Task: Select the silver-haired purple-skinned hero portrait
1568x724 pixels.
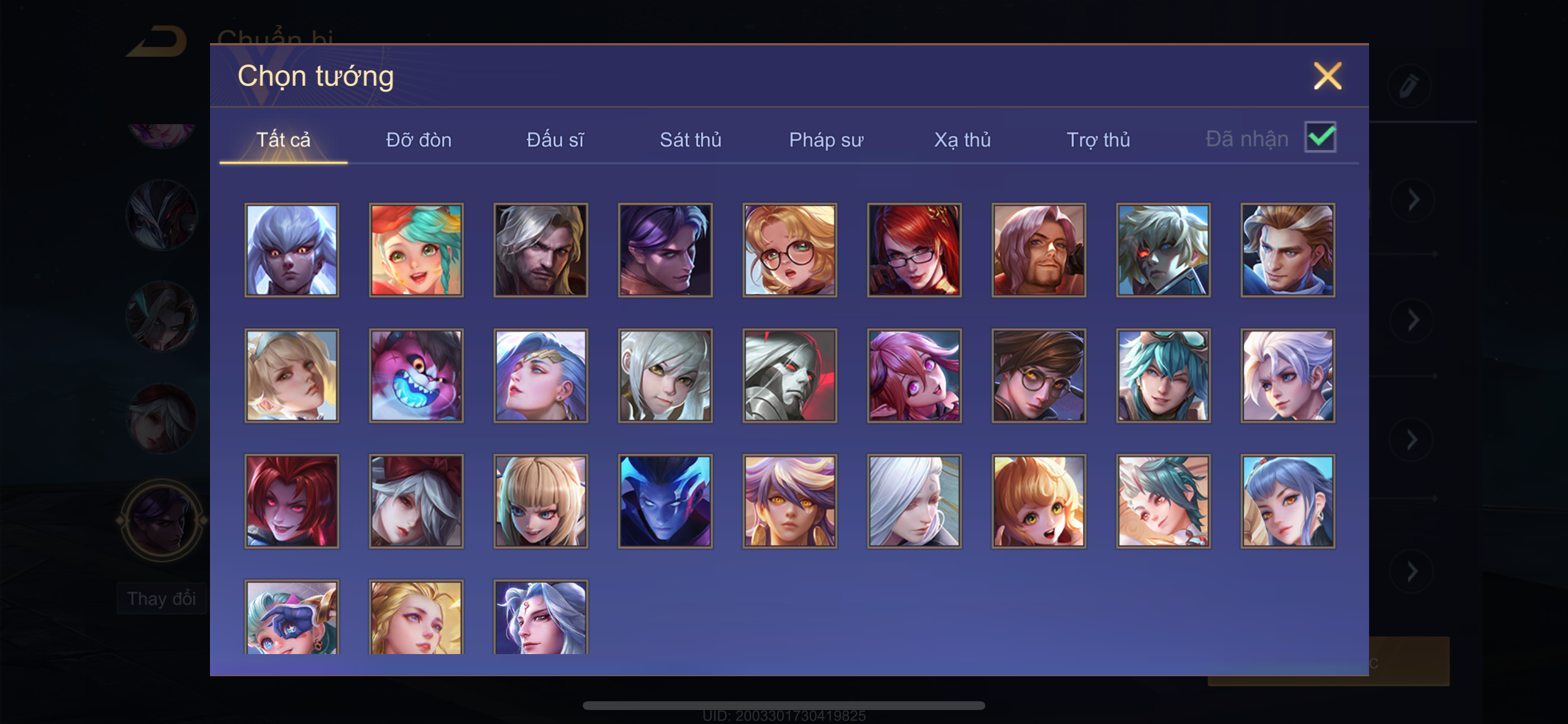Action: 292,250
